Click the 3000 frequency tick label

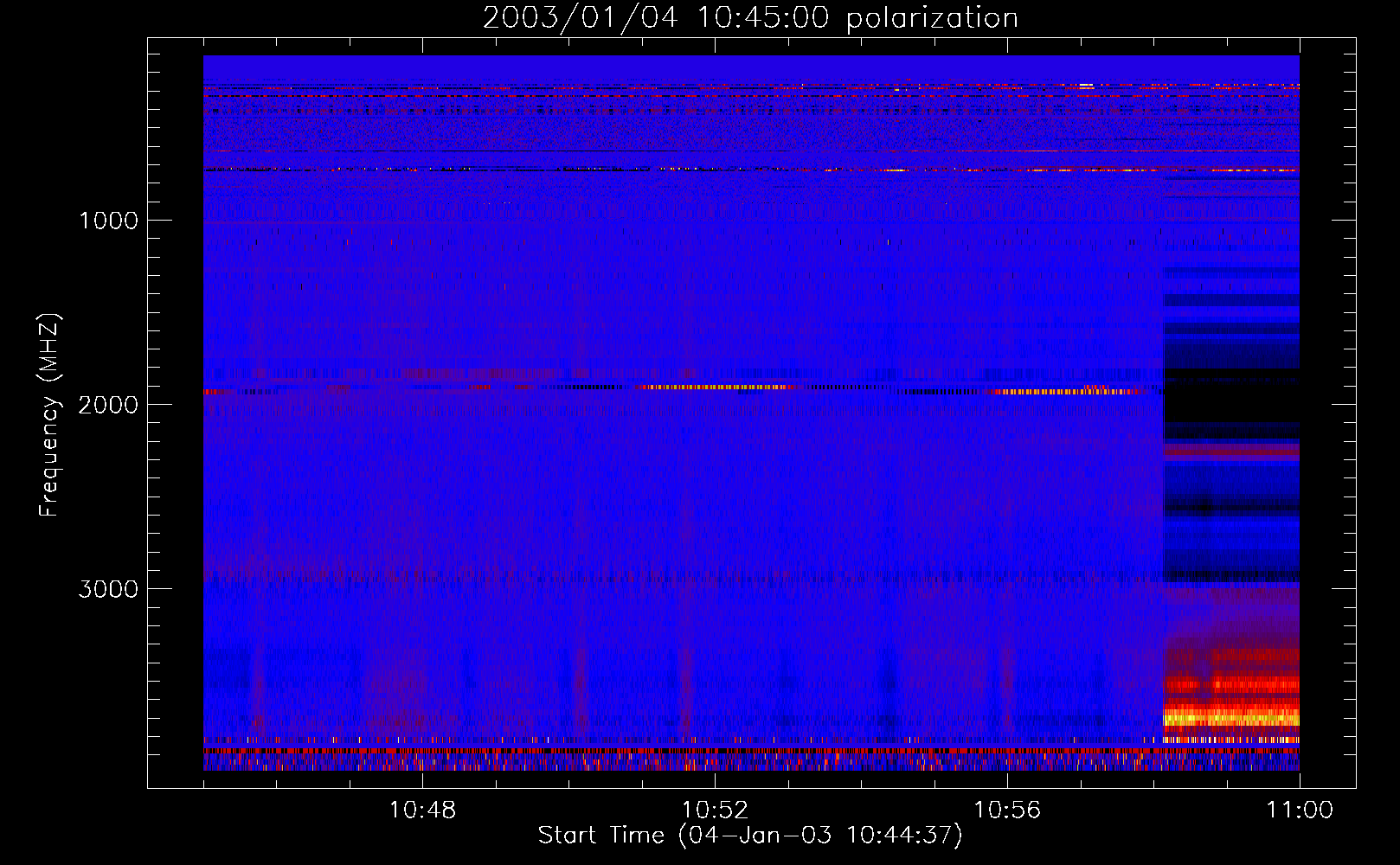coord(108,589)
